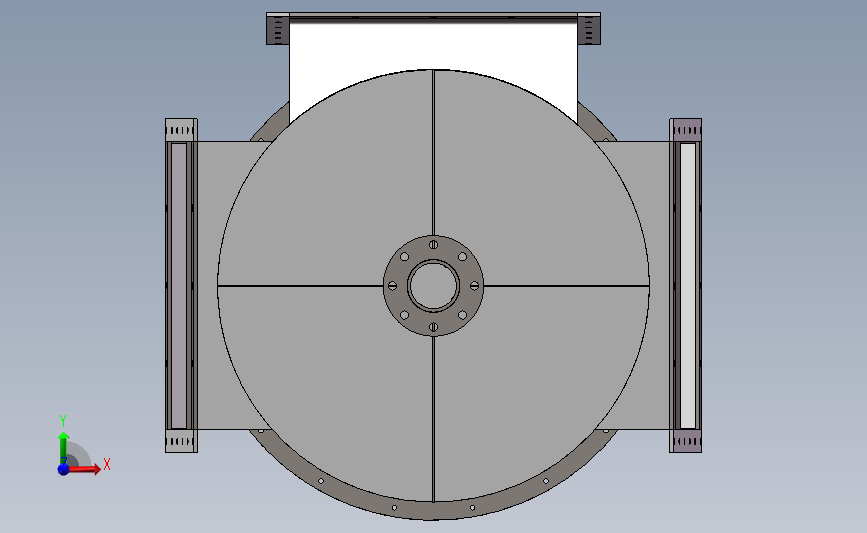Select the central hub bore hole
The width and height of the screenshot is (867, 533).
click(434, 286)
